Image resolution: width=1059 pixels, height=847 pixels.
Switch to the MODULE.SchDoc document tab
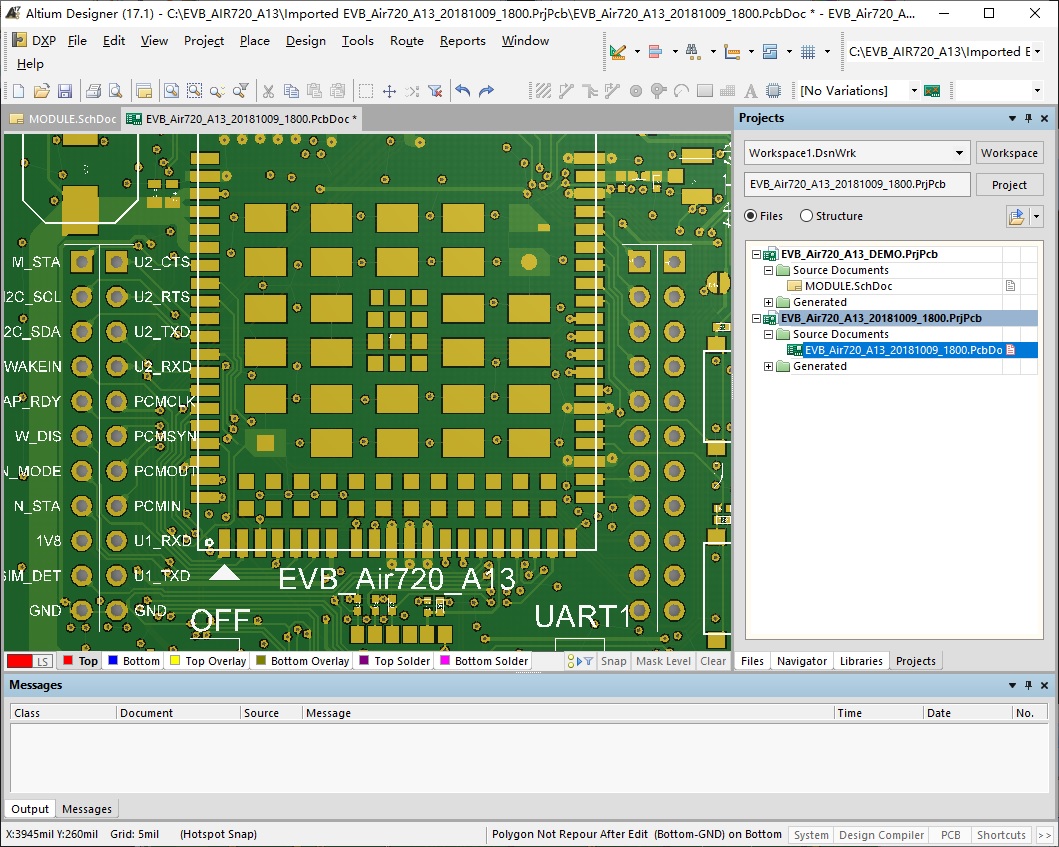[63, 119]
